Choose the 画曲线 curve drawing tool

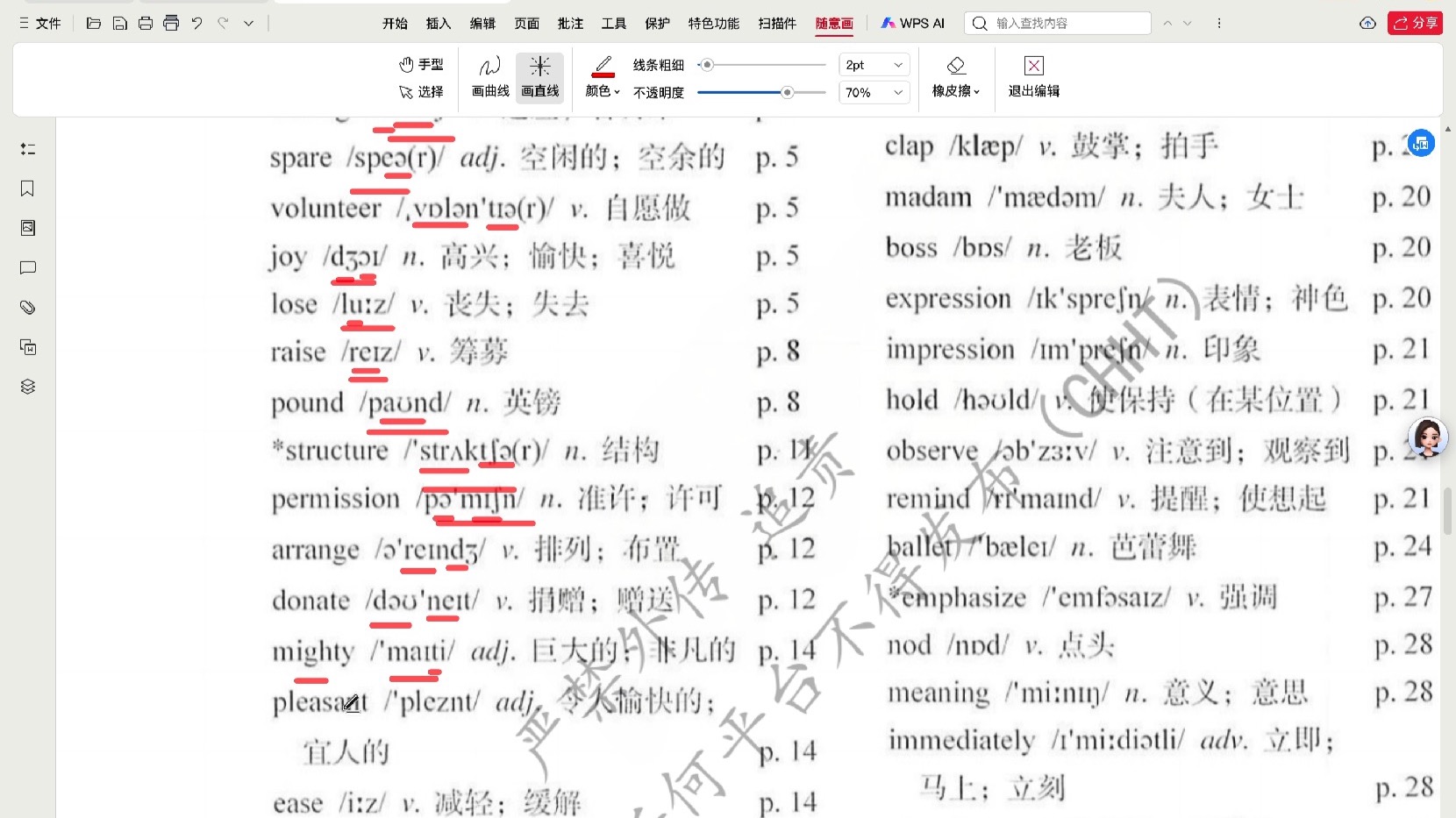click(x=490, y=77)
